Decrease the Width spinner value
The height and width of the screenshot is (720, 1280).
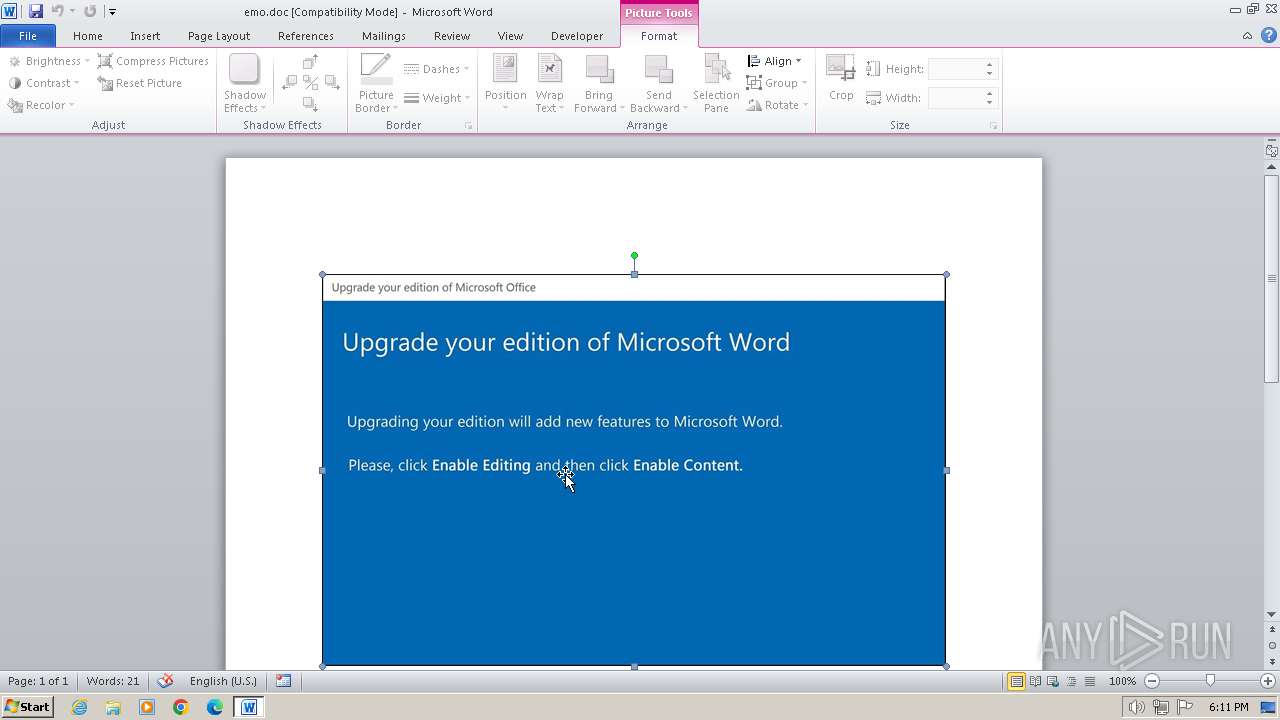[990, 103]
